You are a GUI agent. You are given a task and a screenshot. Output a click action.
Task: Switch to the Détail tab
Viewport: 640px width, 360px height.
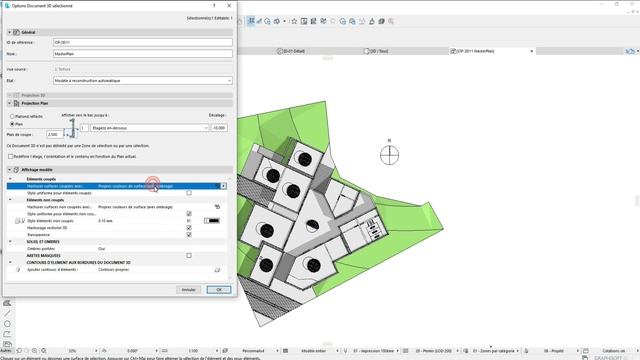(x=291, y=51)
